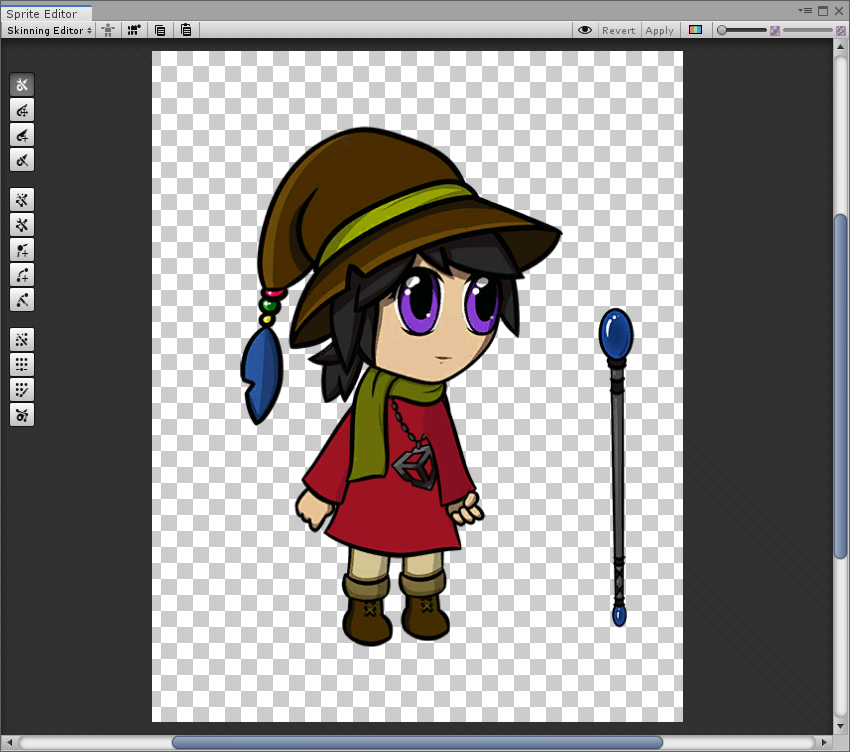Activate the Create Bone tool
This screenshot has height=752, width=850.
click(22, 135)
